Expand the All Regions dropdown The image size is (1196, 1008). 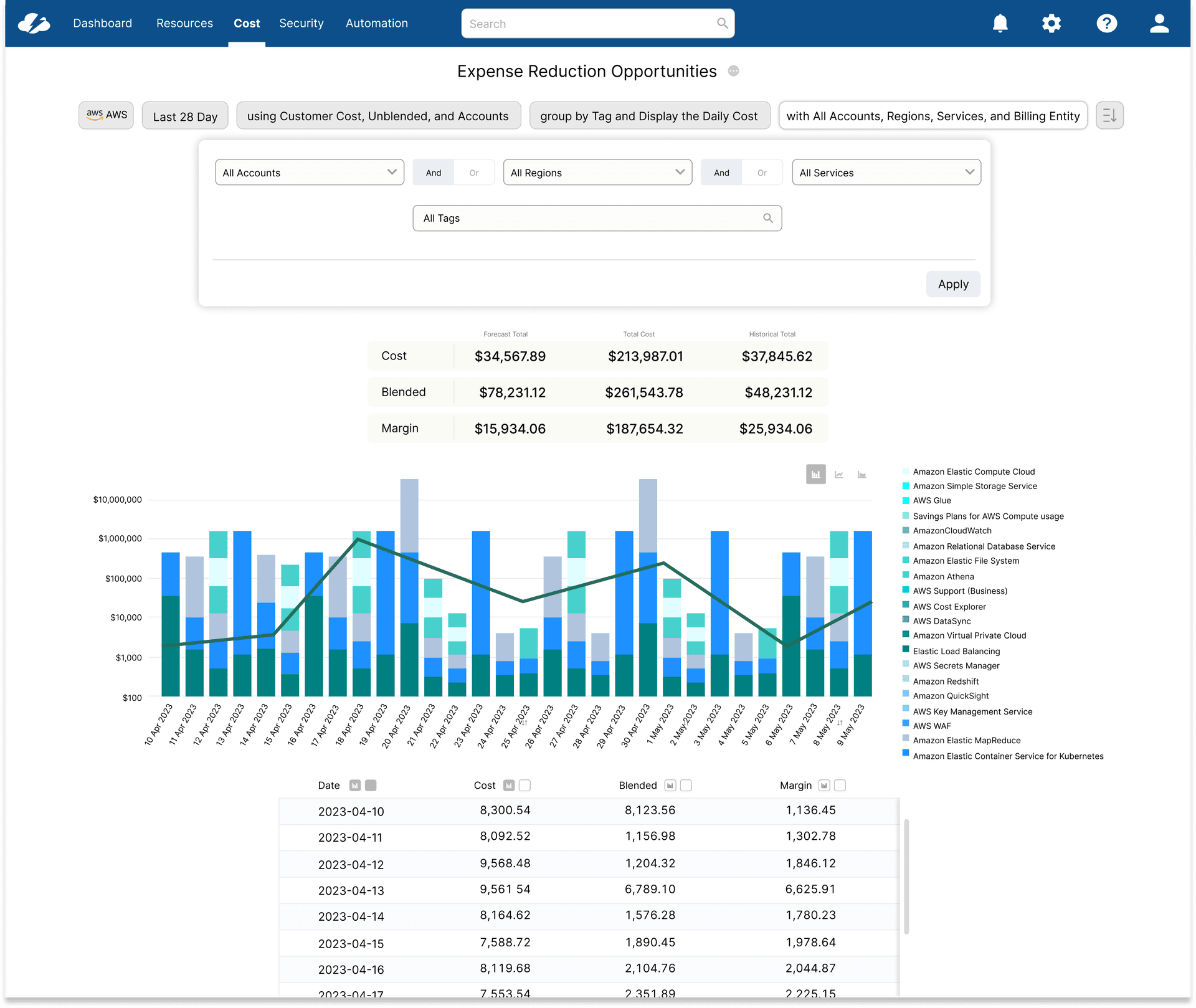point(597,173)
